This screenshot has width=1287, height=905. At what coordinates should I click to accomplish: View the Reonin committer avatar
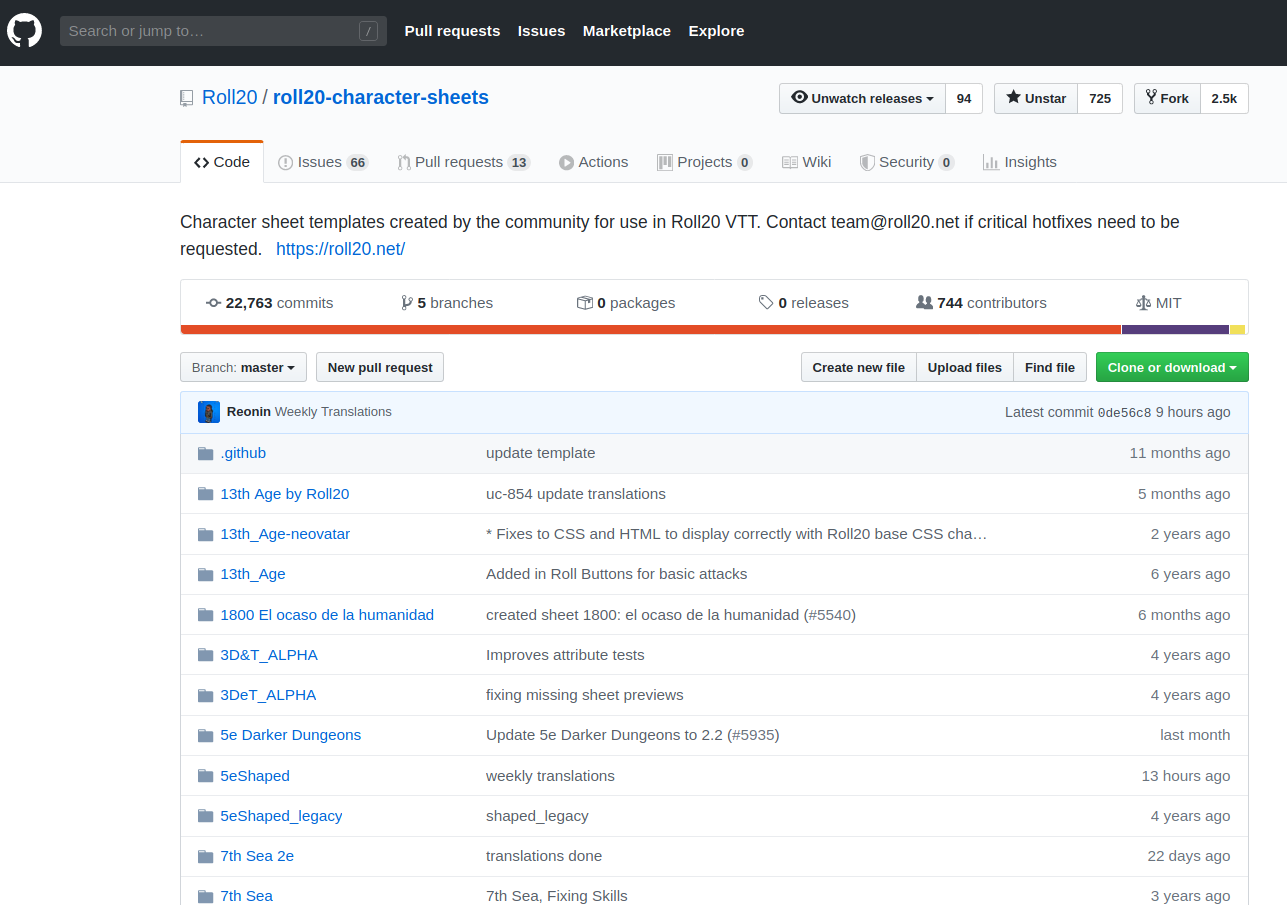click(x=209, y=412)
